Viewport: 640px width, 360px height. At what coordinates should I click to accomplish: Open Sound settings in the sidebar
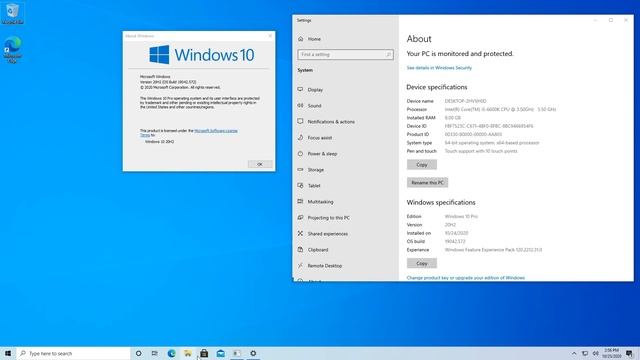pyautogui.click(x=314, y=106)
